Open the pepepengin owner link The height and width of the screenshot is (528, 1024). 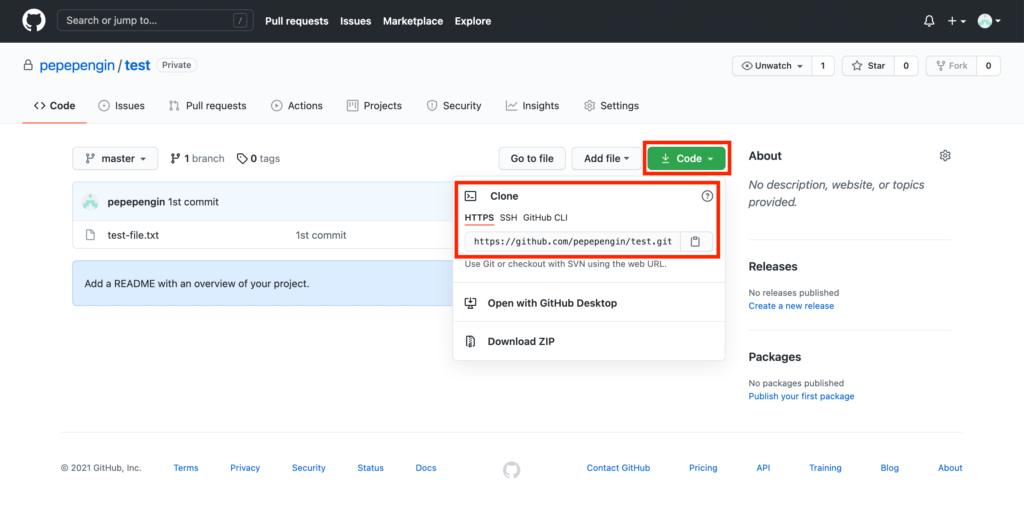pyautogui.click(x=76, y=65)
